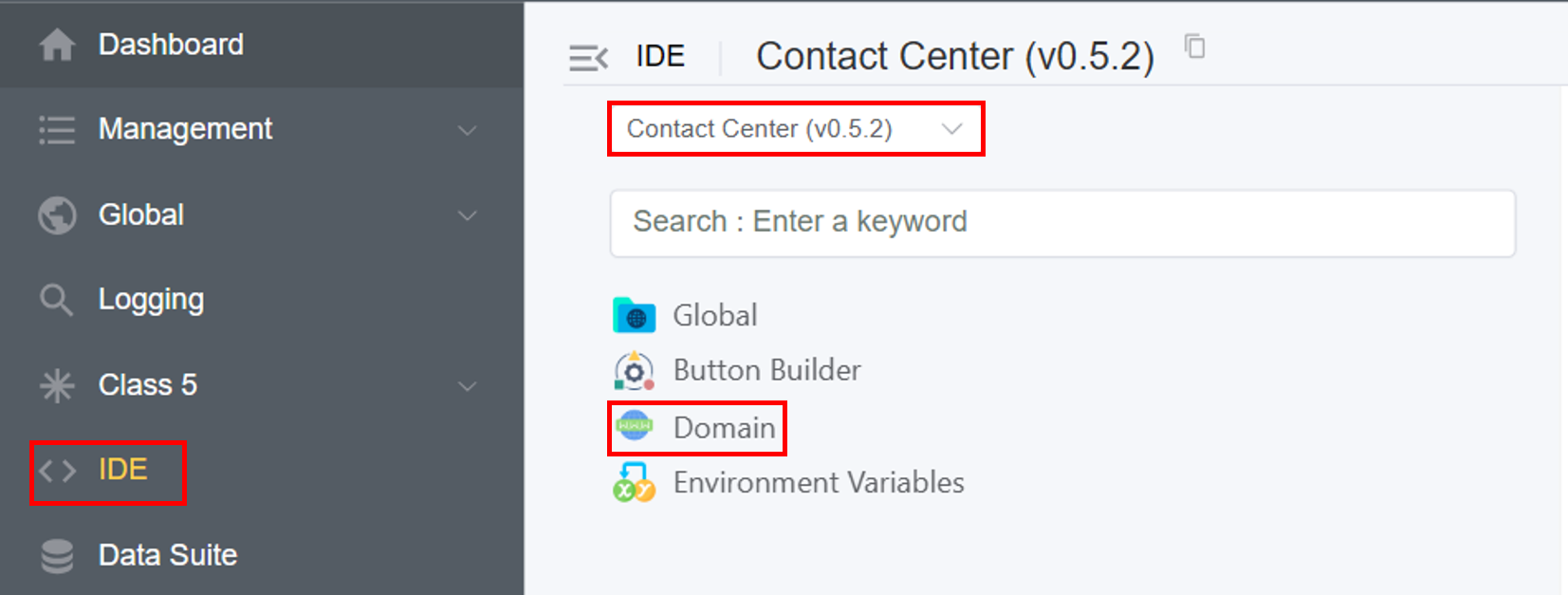Click the IDE code brackets icon
The height and width of the screenshot is (595, 1568).
(x=57, y=471)
